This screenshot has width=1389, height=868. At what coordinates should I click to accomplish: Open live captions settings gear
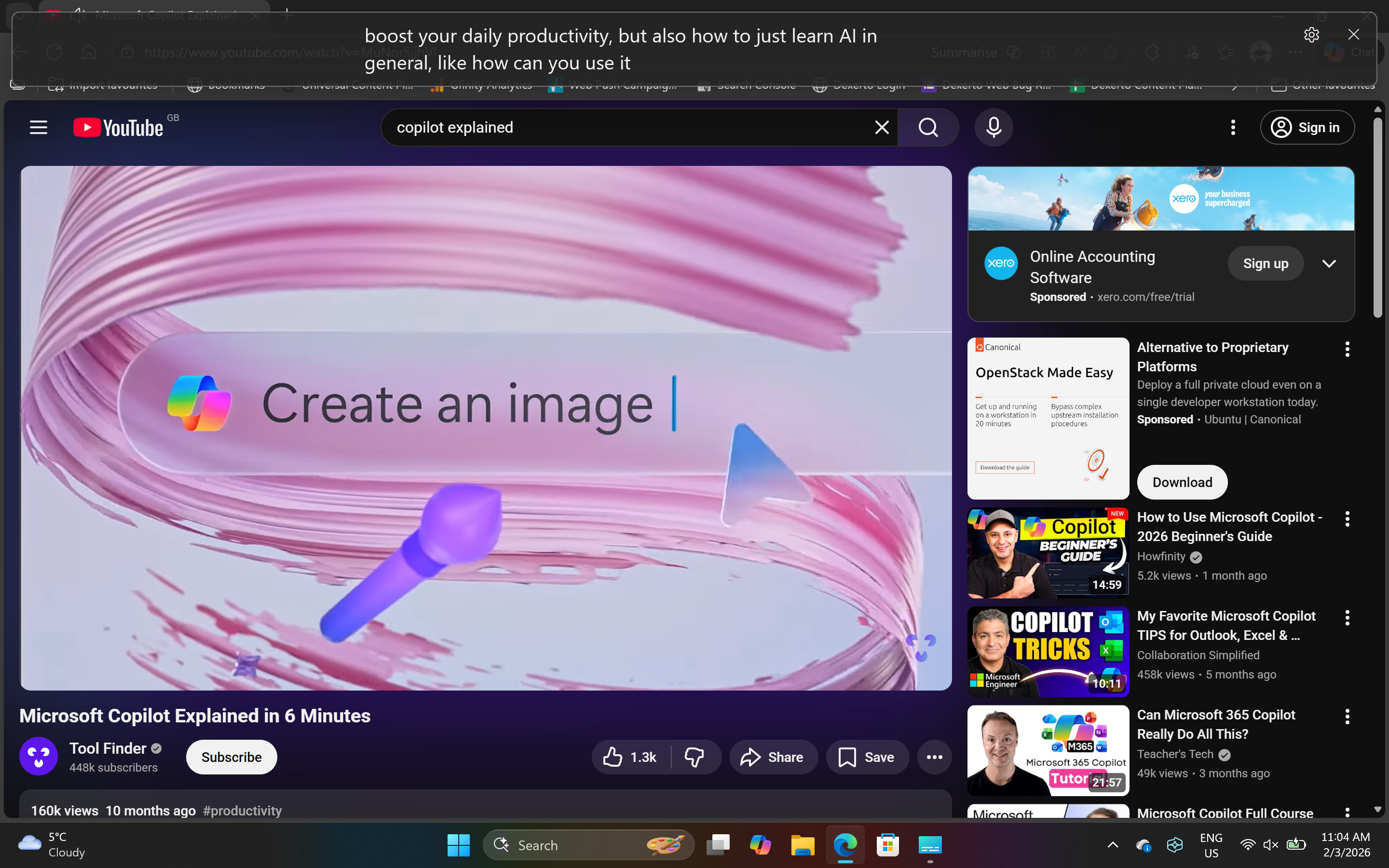pos(1311,35)
